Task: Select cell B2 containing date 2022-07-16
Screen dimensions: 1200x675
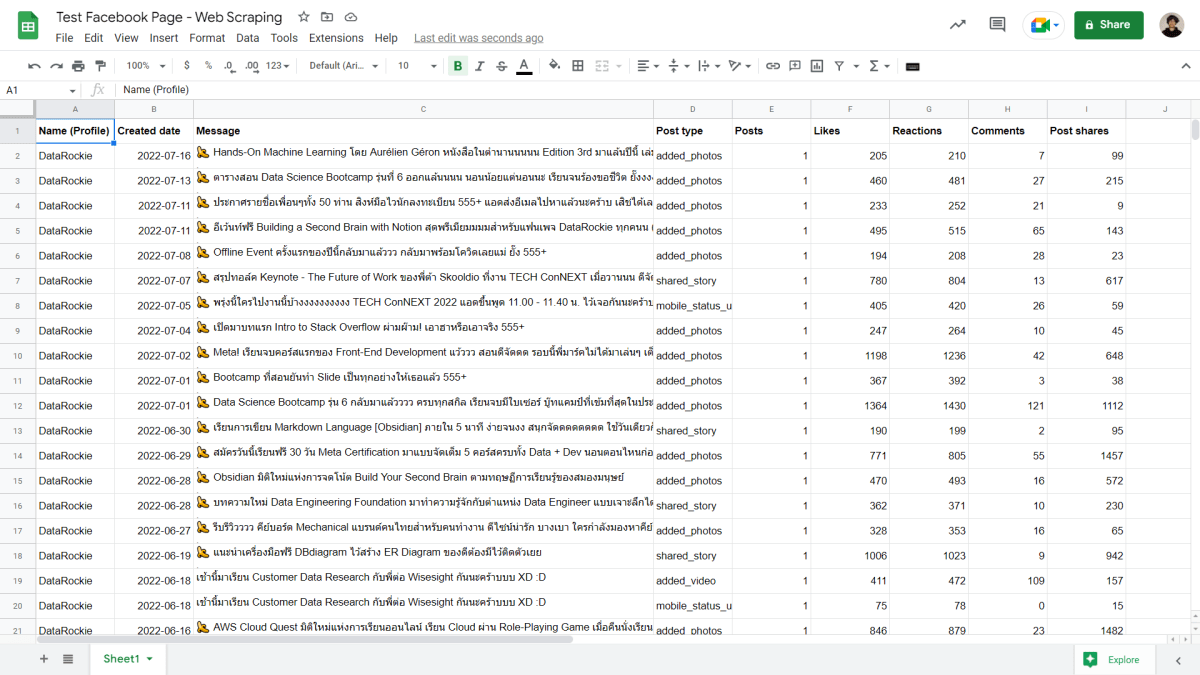Action: [x=152, y=157]
